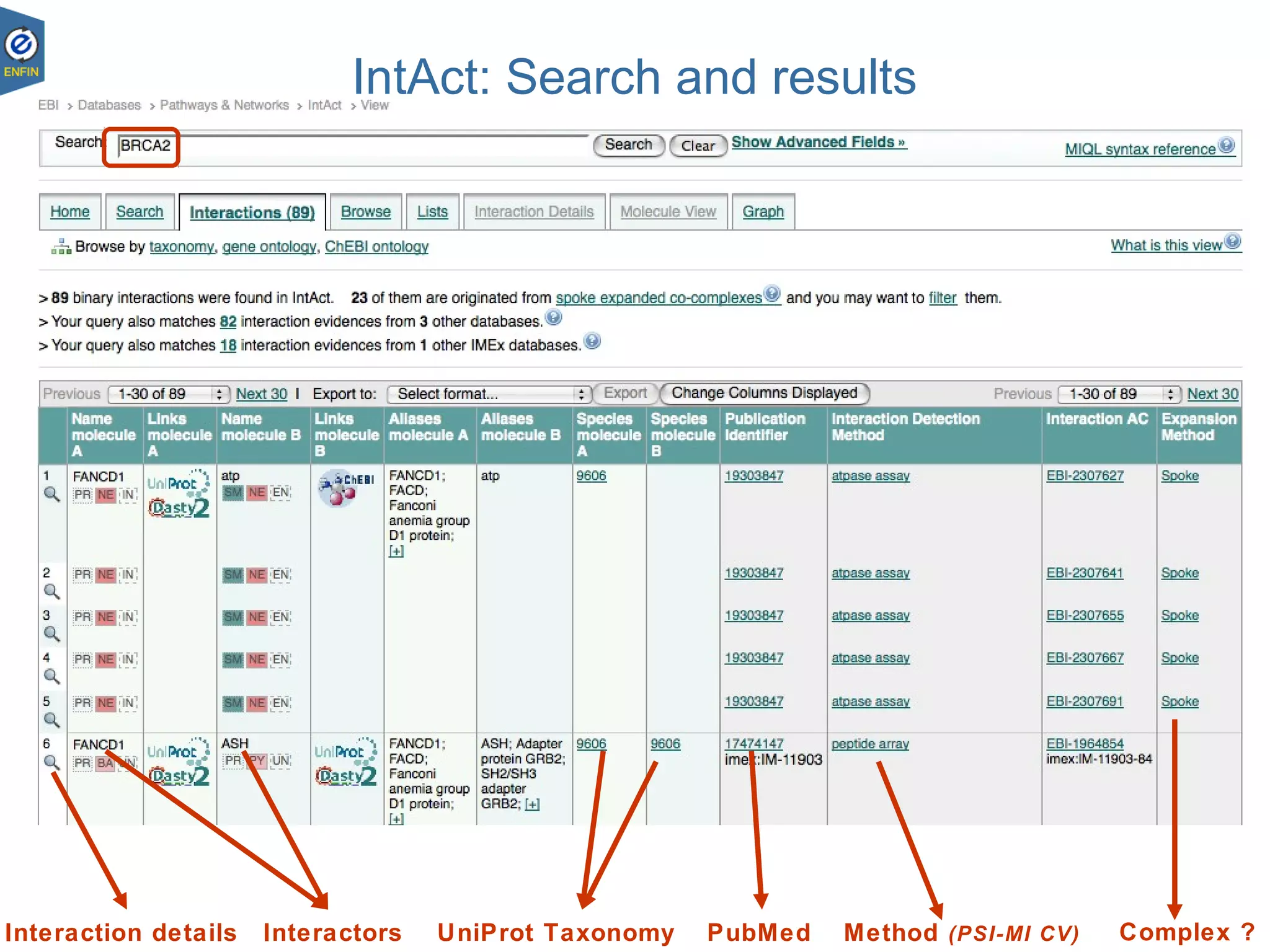Open the right-side 1-30 of 89 dropdown
1270x952 pixels.
pos(1117,394)
